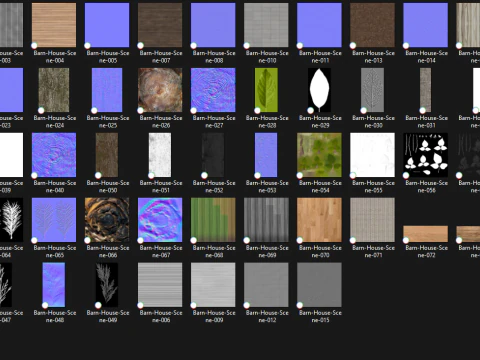This screenshot has height=360, width=480.
Task: Click the sync status circle on Barn-House-Scene-072
Action: point(406,240)
